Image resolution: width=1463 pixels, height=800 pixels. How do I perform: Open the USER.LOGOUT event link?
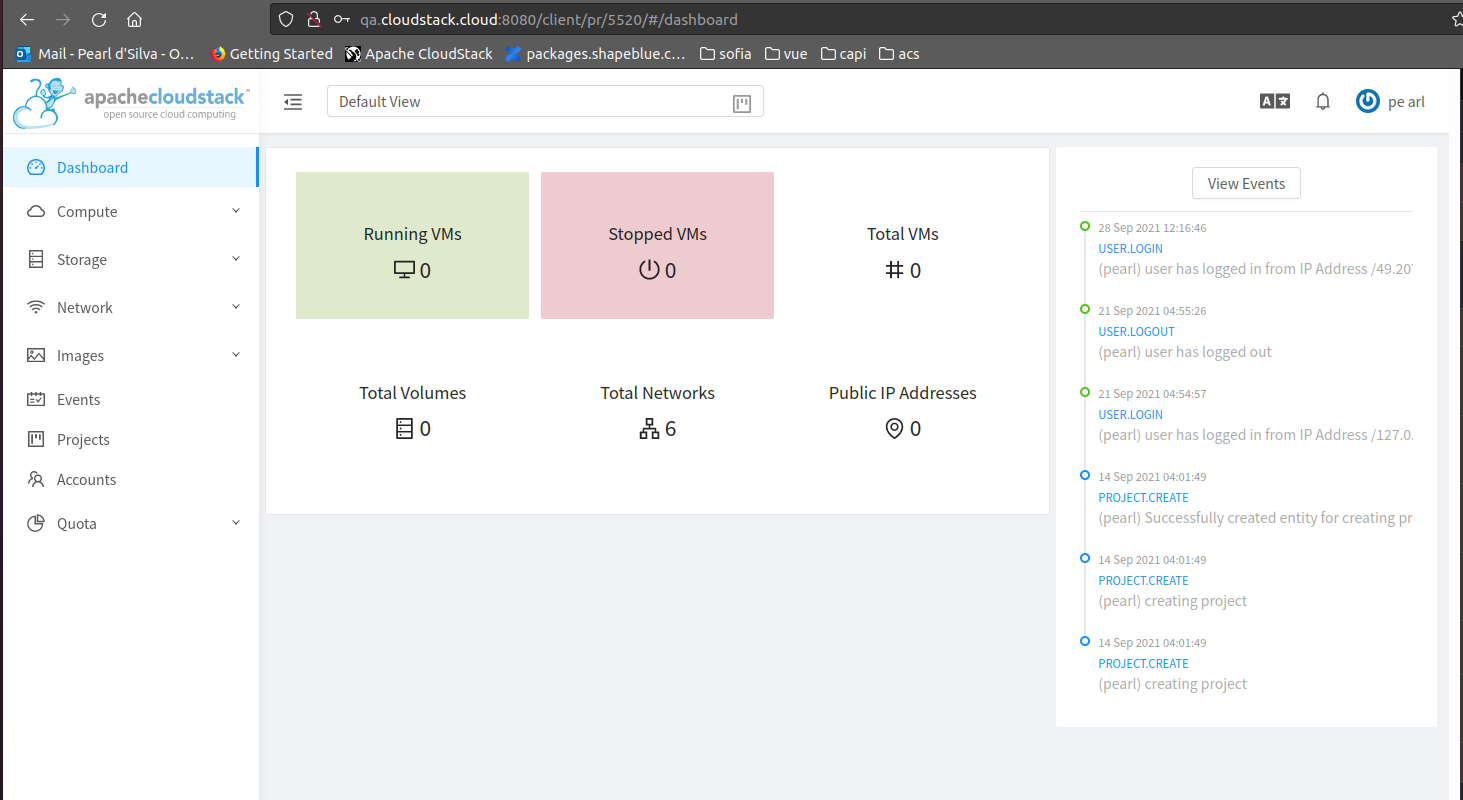1136,331
